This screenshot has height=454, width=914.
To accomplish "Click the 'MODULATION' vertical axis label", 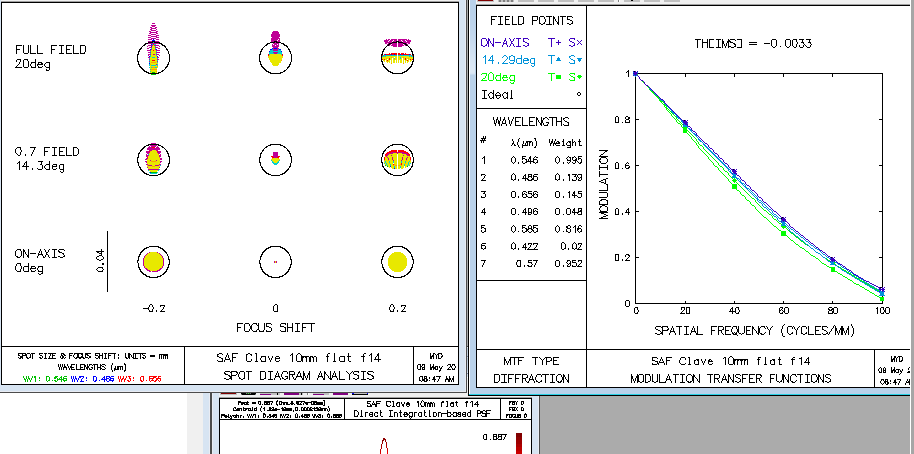I will pyautogui.click(x=603, y=184).
